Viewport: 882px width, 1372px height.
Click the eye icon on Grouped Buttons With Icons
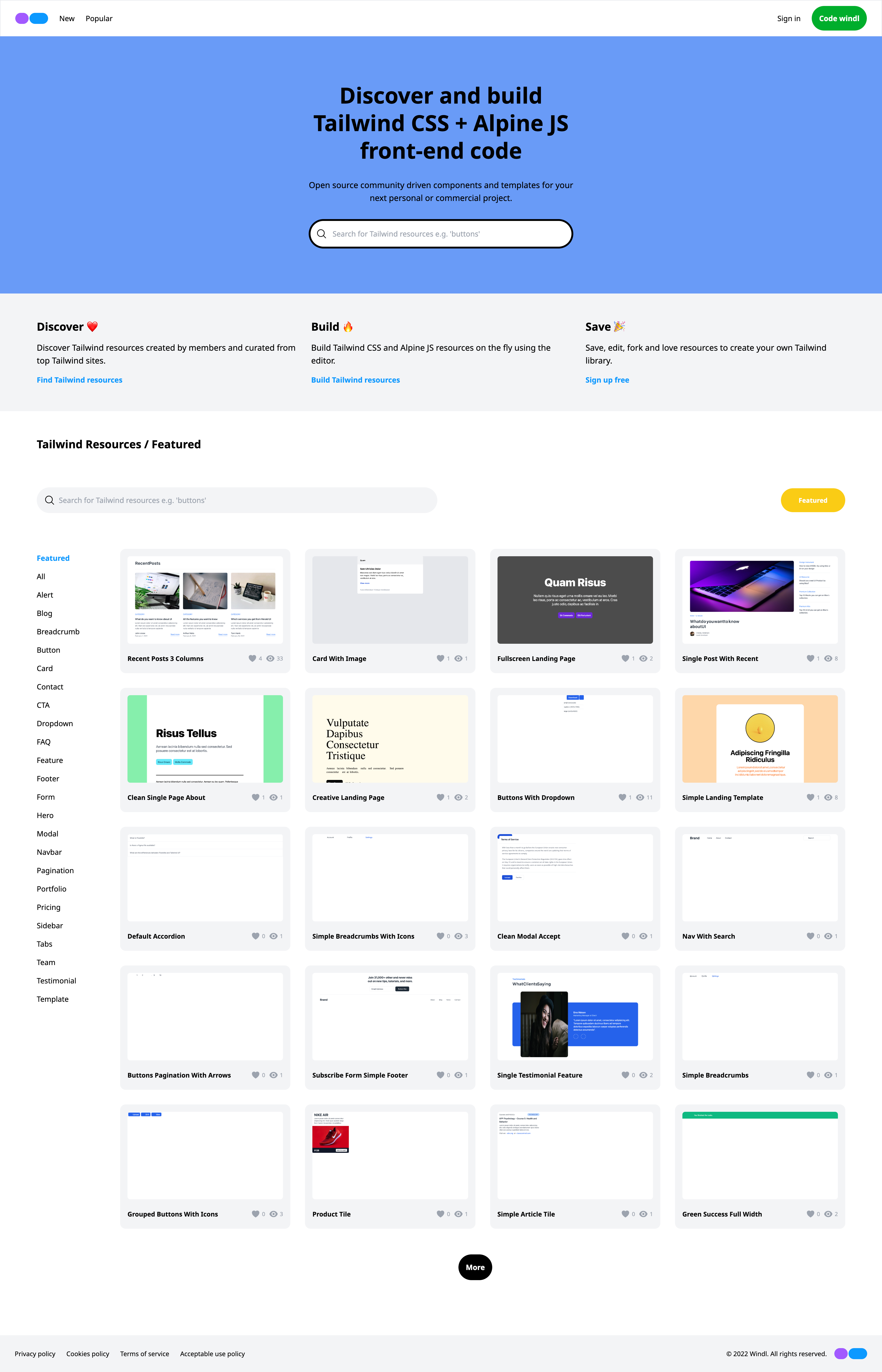[x=273, y=1214]
